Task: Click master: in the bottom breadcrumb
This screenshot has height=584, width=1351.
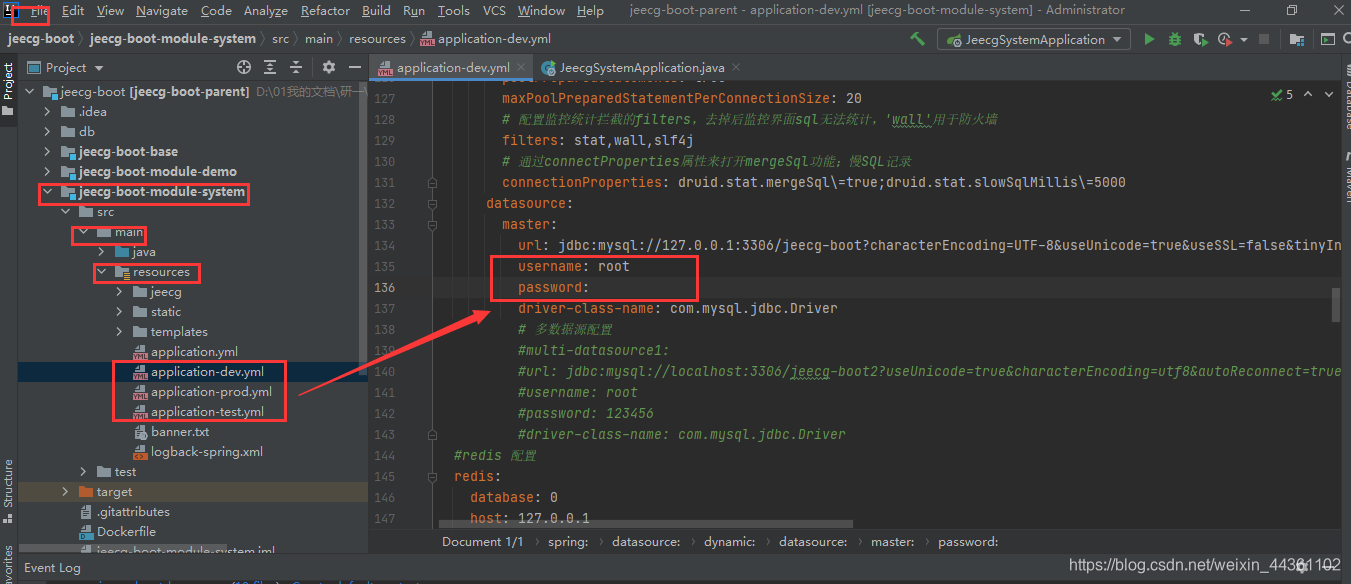Action: (892, 541)
